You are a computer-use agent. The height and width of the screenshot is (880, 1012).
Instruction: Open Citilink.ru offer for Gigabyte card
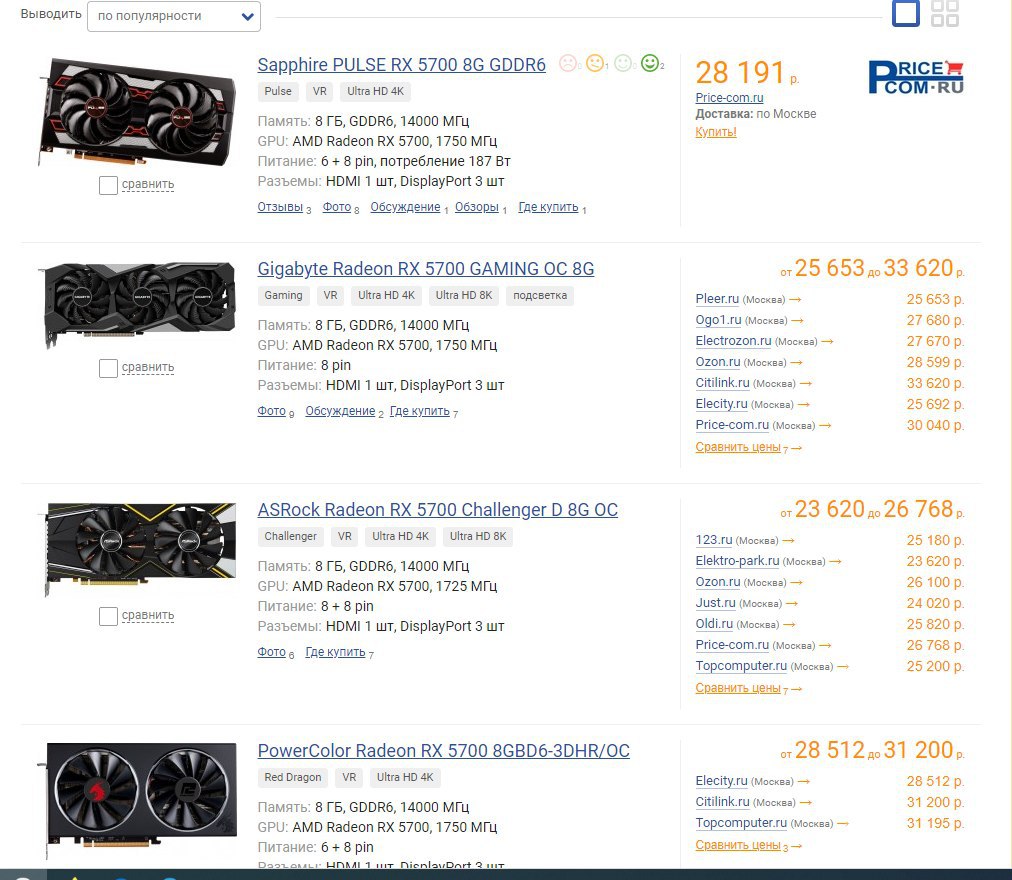[722, 383]
